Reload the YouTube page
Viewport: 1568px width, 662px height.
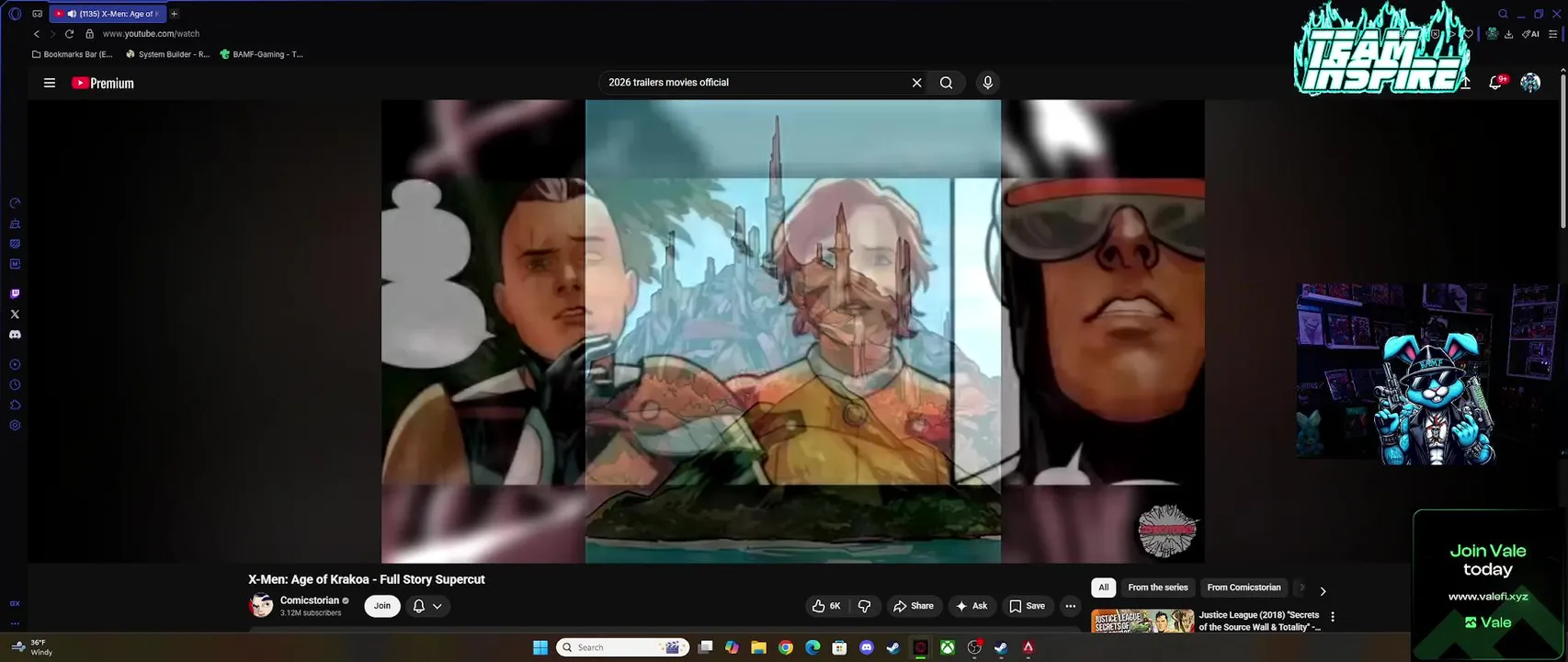tap(69, 34)
